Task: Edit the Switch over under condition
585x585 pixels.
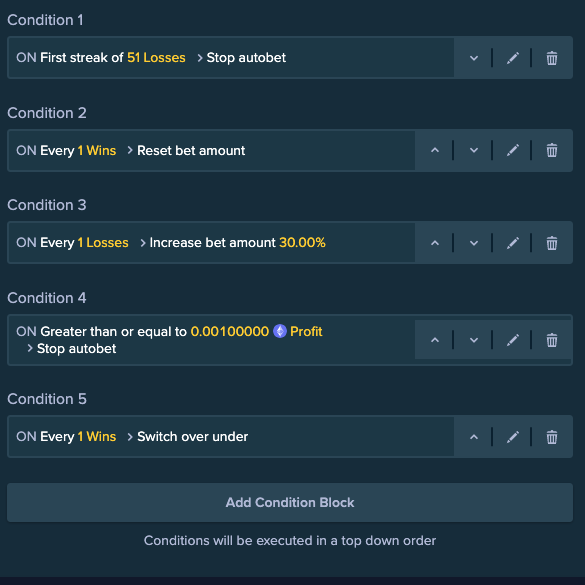Action: [513, 437]
